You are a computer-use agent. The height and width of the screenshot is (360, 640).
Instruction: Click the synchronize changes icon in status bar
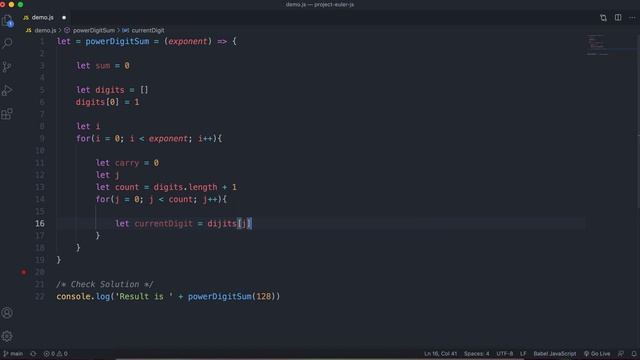click(x=33, y=353)
